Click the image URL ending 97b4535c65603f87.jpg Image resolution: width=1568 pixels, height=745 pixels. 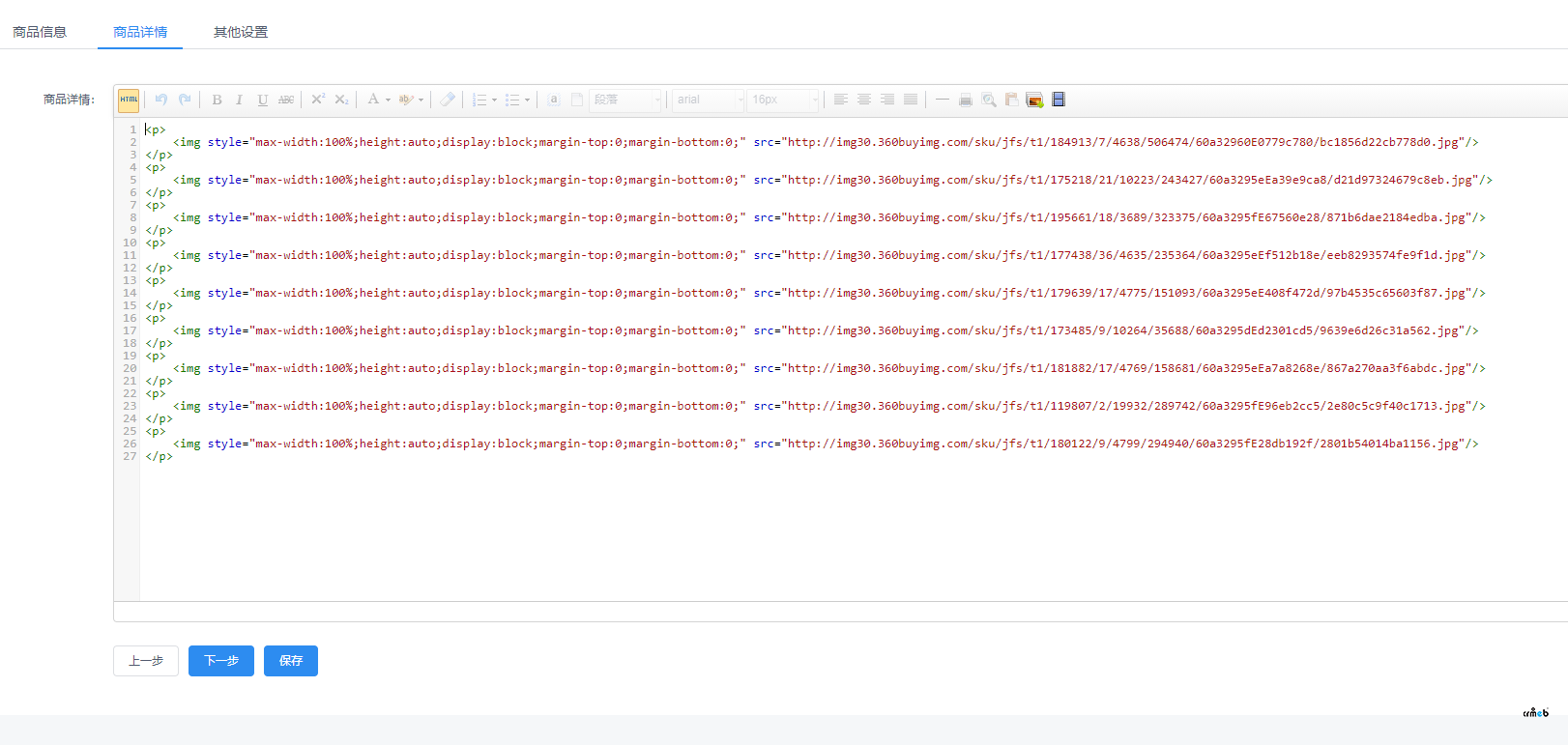click(x=1129, y=293)
